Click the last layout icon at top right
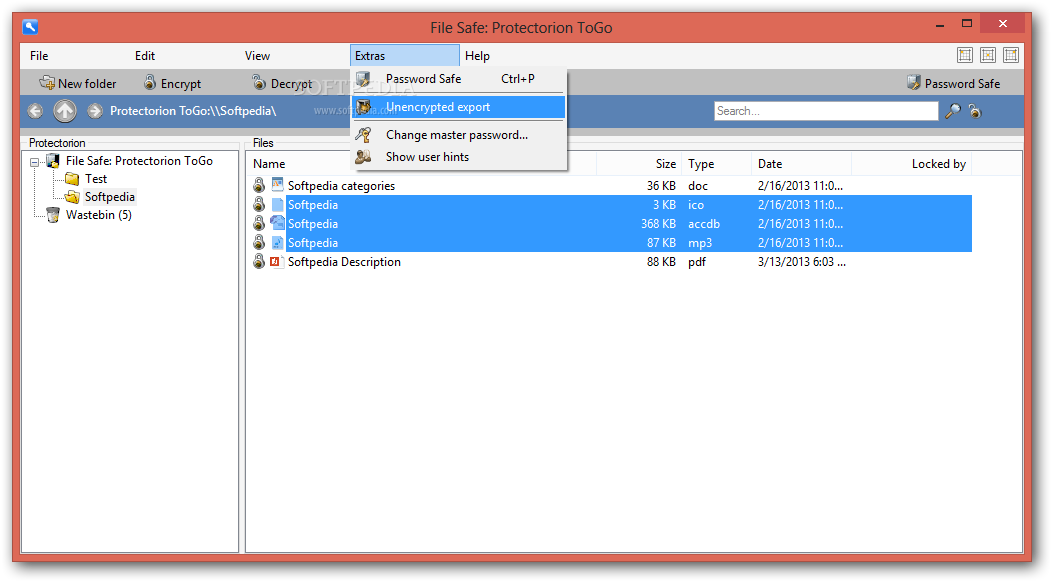Screen dimensions: 1052x582 (1010, 55)
